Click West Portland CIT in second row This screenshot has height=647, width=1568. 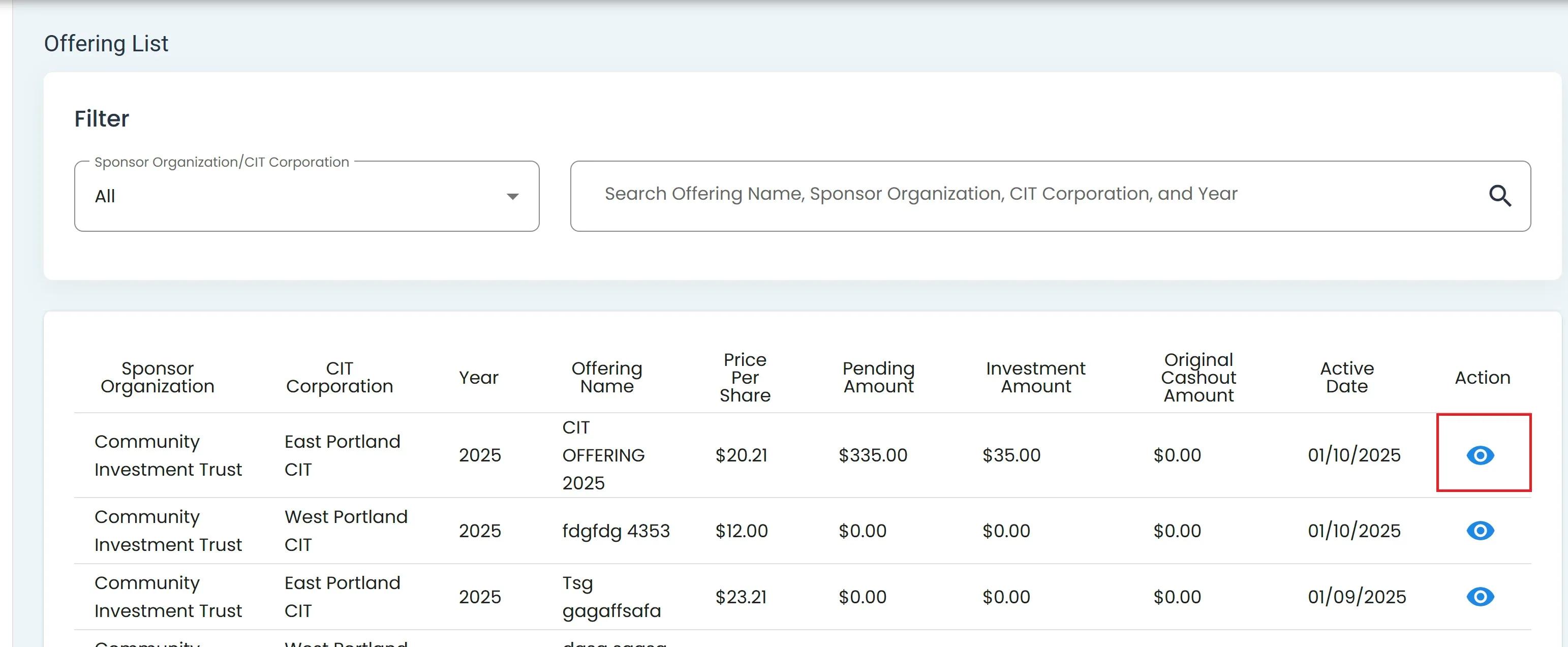tap(345, 531)
